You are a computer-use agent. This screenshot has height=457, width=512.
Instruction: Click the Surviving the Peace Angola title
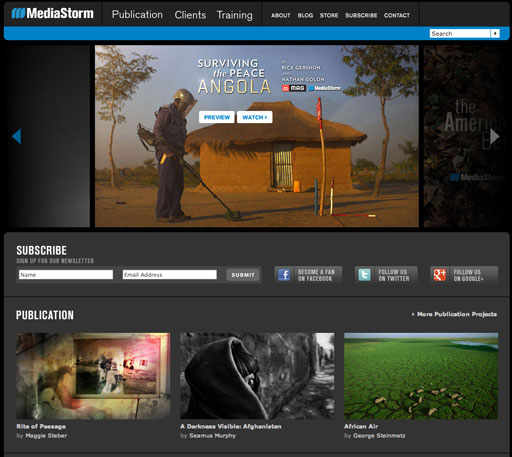coord(234,77)
